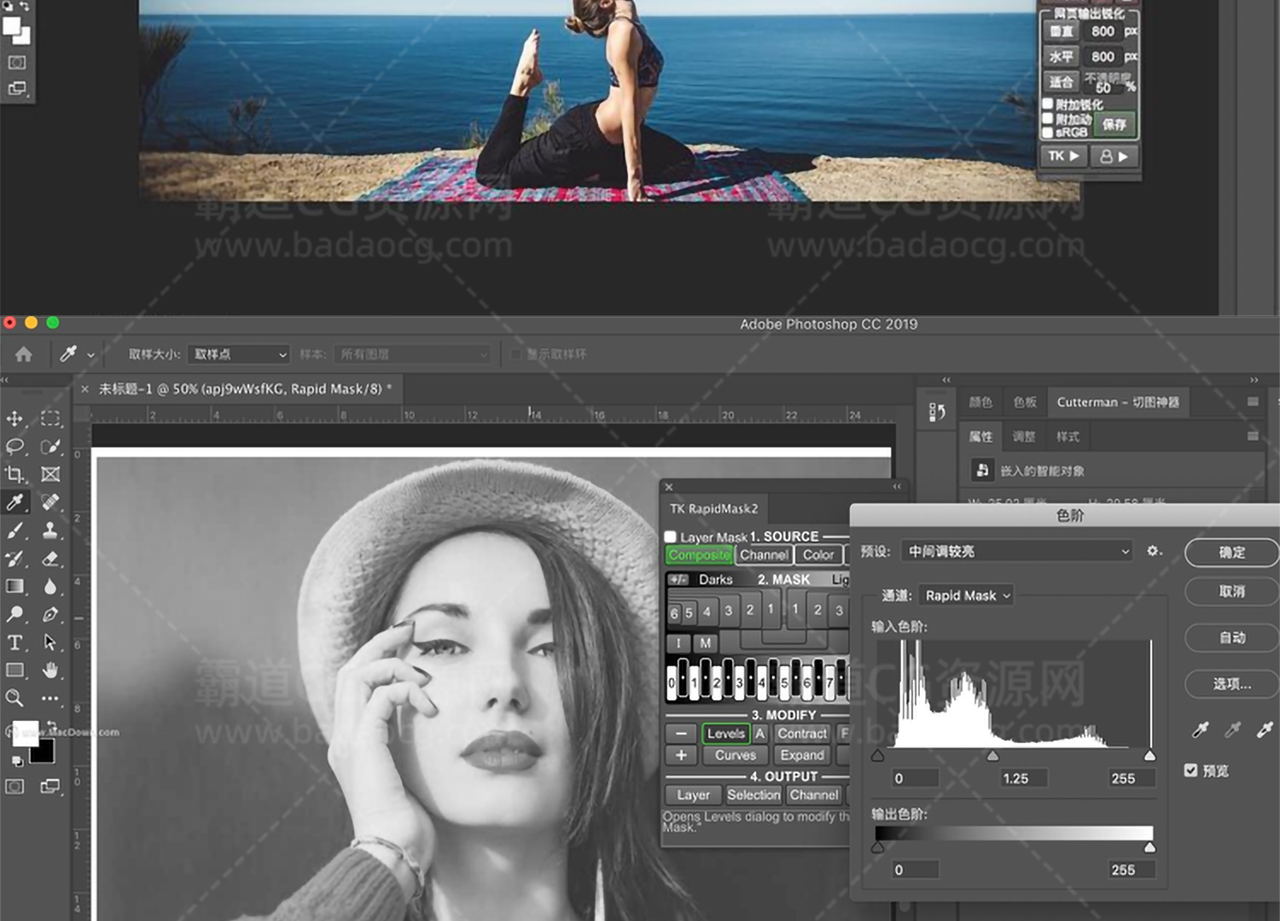Screen dimensions: 1280x921
Task: Tick the sRGB checkbox
Action: (x=1048, y=132)
